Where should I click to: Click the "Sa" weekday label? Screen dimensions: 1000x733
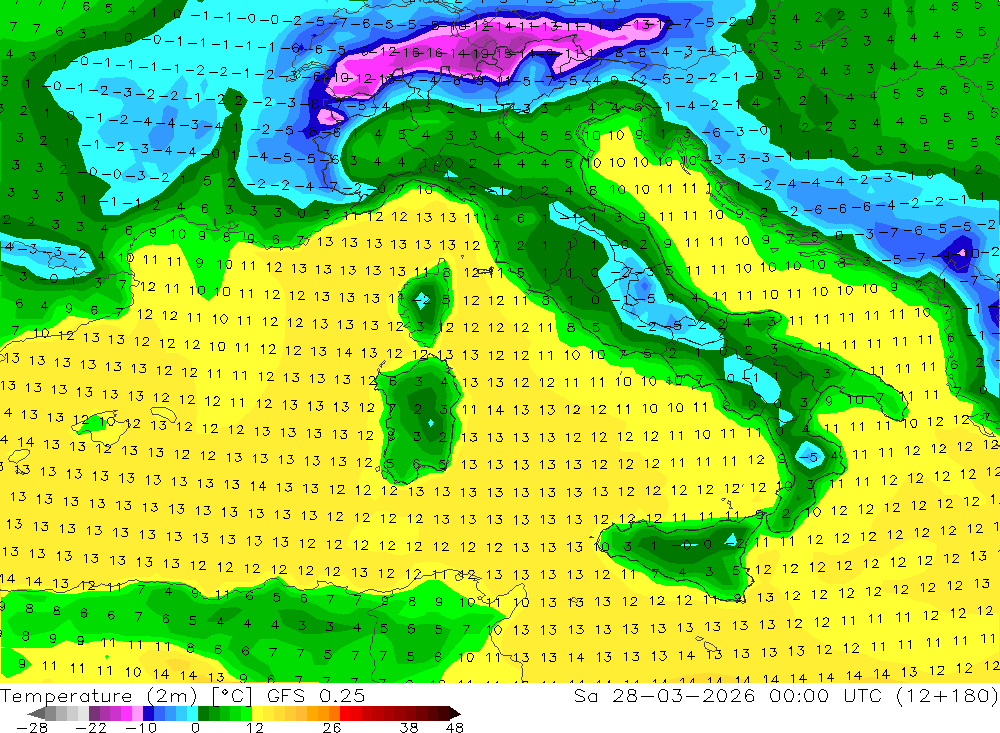click(x=586, y=695)
